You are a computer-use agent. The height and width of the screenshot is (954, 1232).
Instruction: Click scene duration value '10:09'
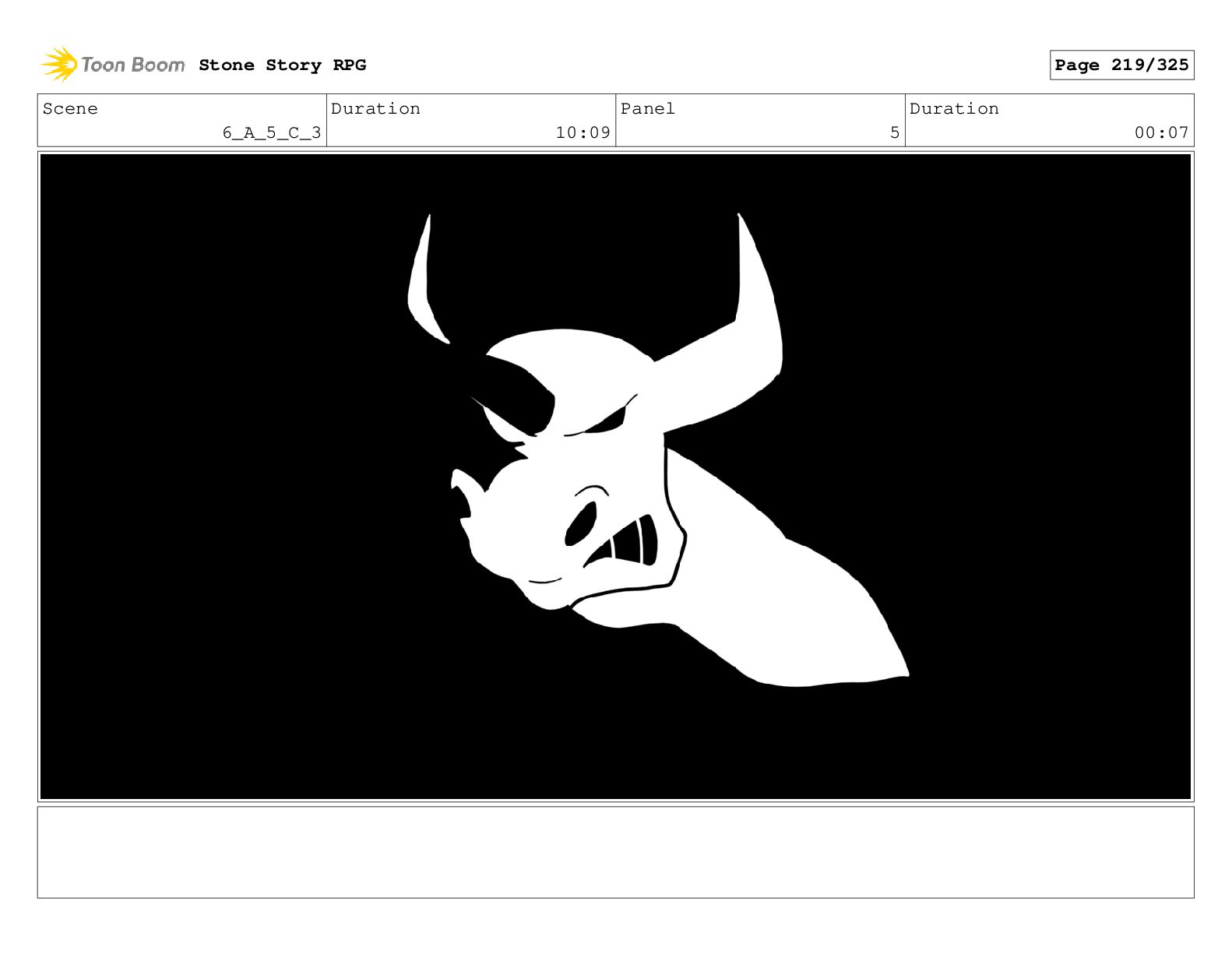point(583,133)
